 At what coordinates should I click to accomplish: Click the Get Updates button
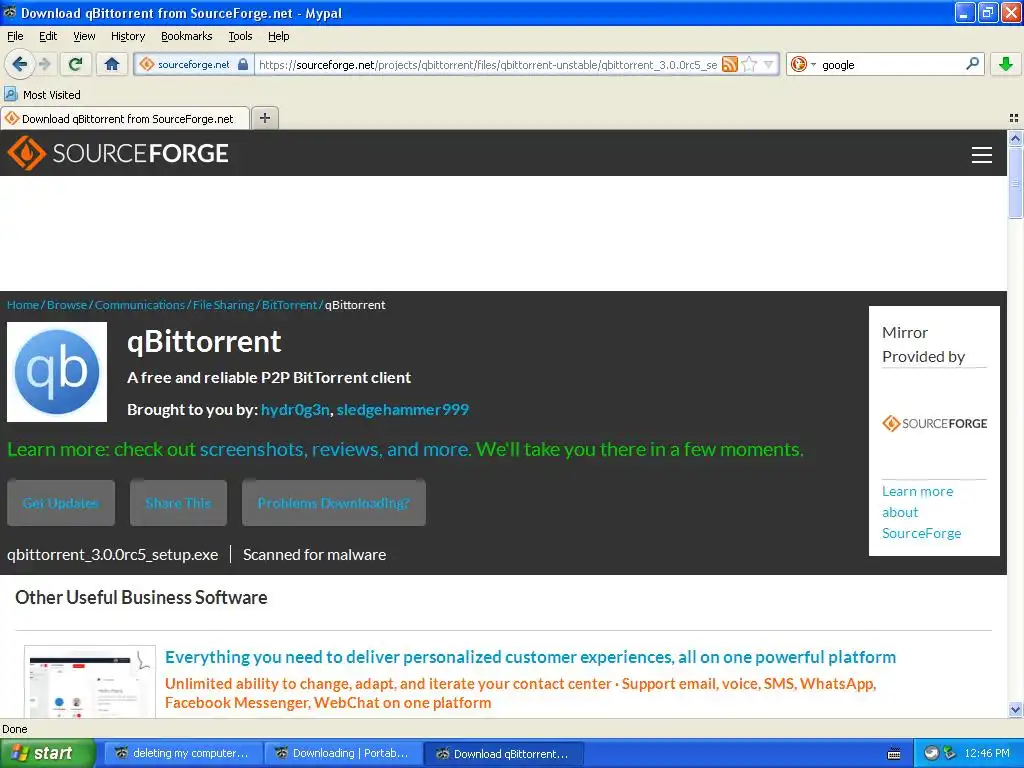(61, 503)
